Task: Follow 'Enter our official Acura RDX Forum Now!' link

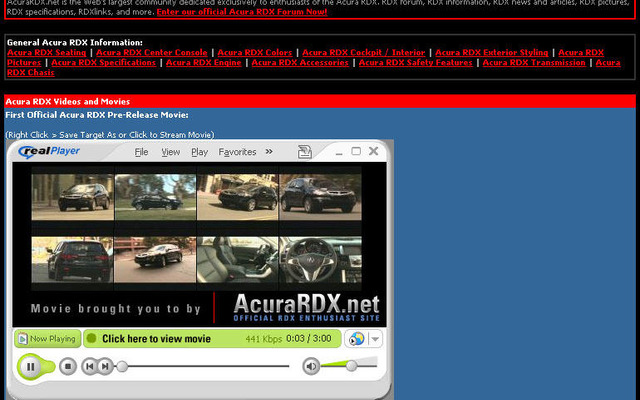Action: 242,11
